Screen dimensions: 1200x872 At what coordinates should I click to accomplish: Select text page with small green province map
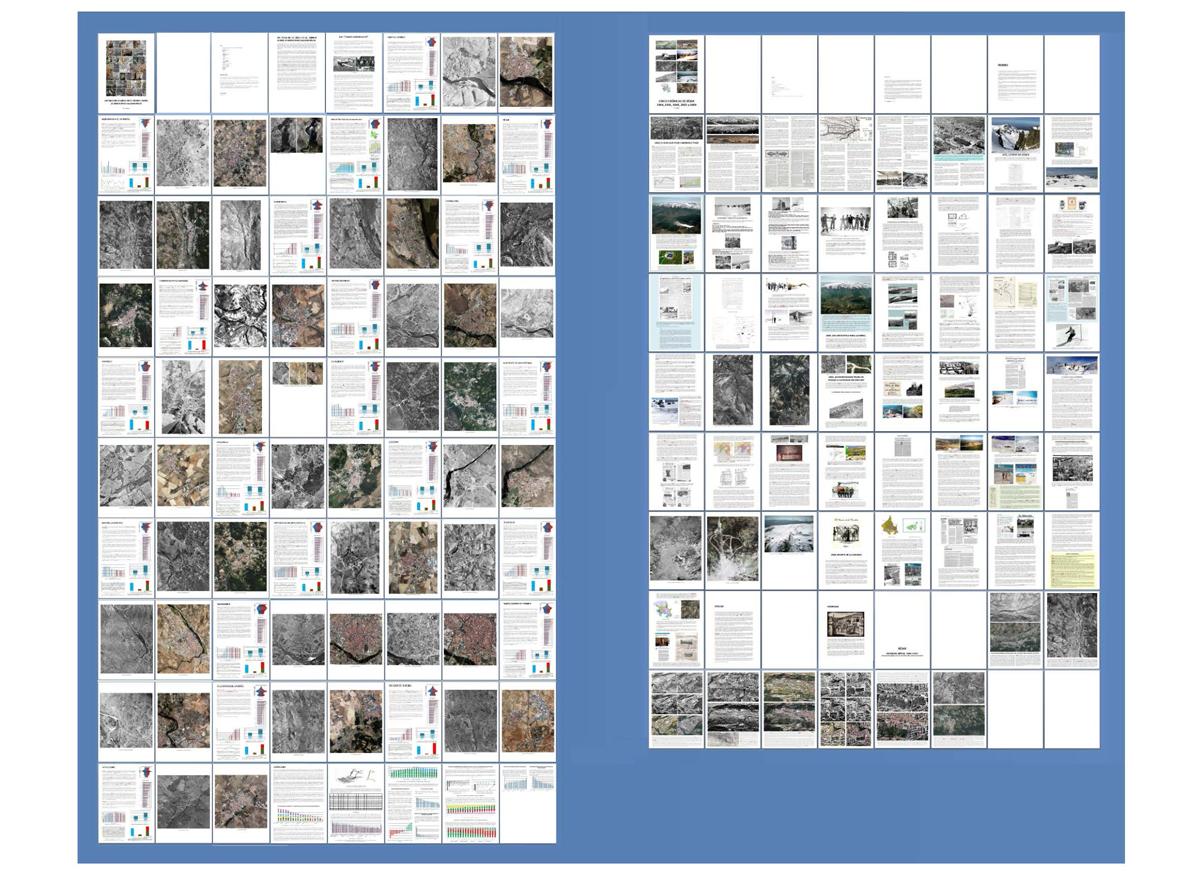click(x=355, y=153)
